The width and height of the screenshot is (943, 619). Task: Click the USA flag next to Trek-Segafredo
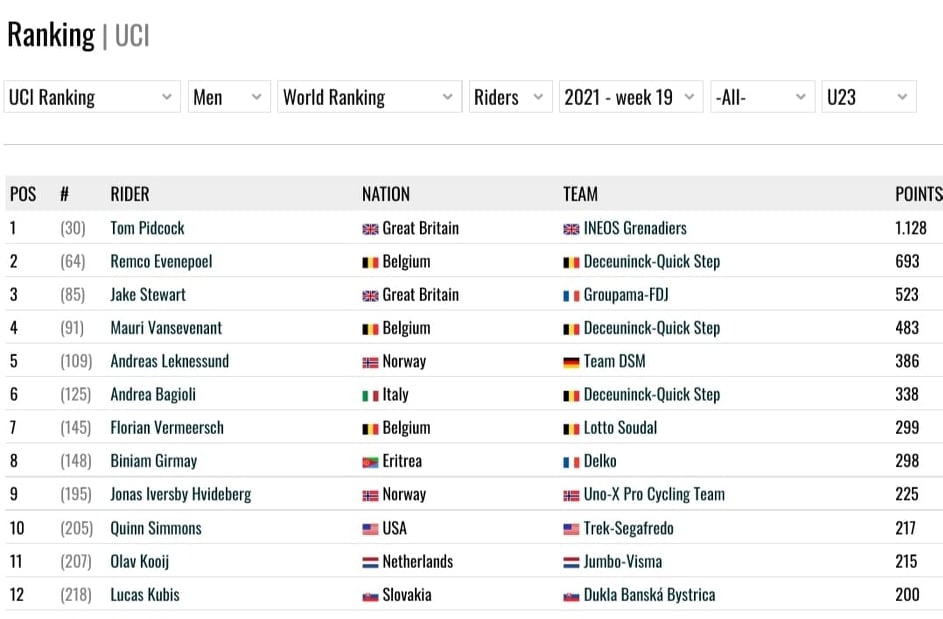tap(571, 529)
